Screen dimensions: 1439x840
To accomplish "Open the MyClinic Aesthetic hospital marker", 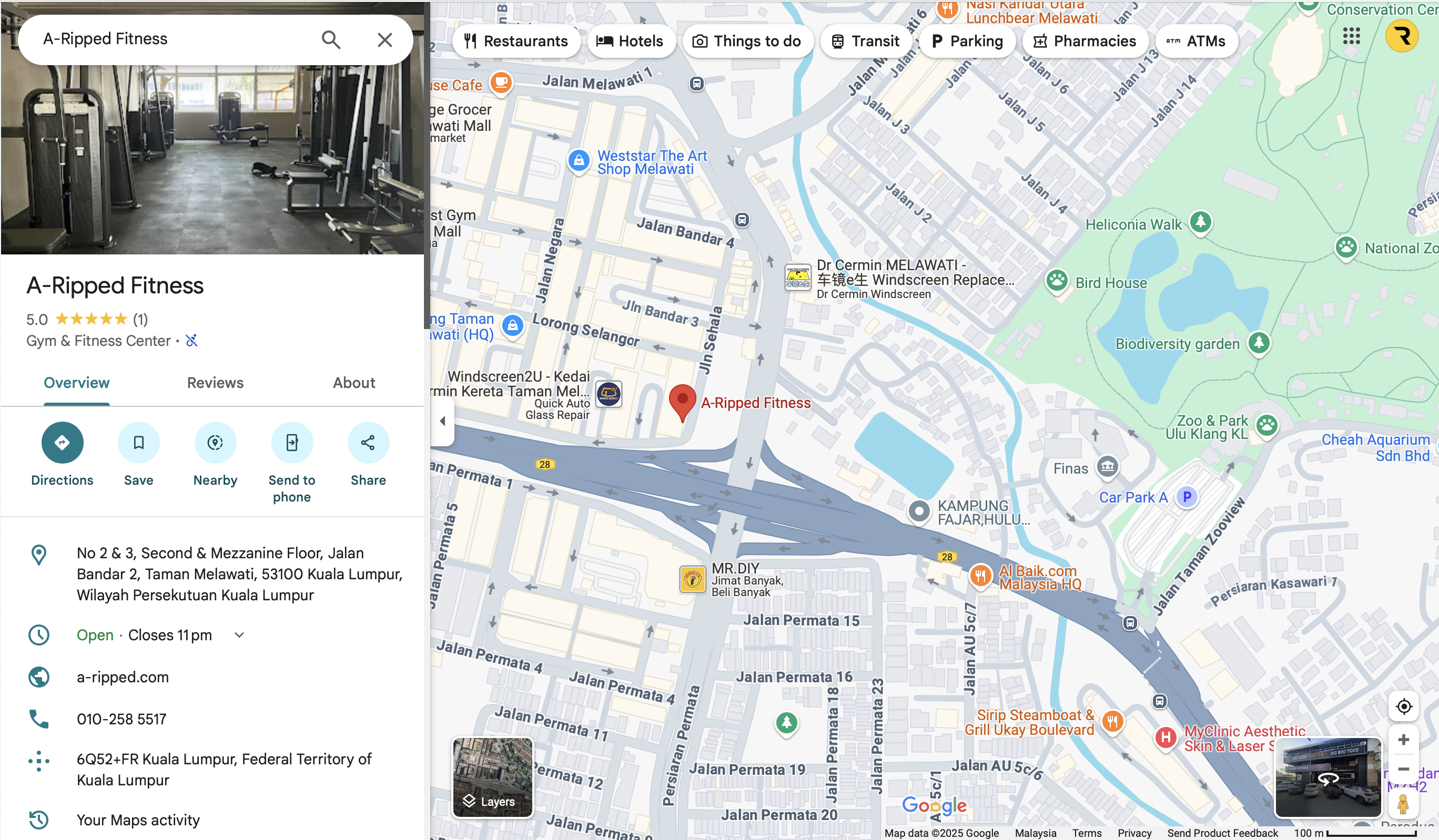I will tap(1166, 738).
